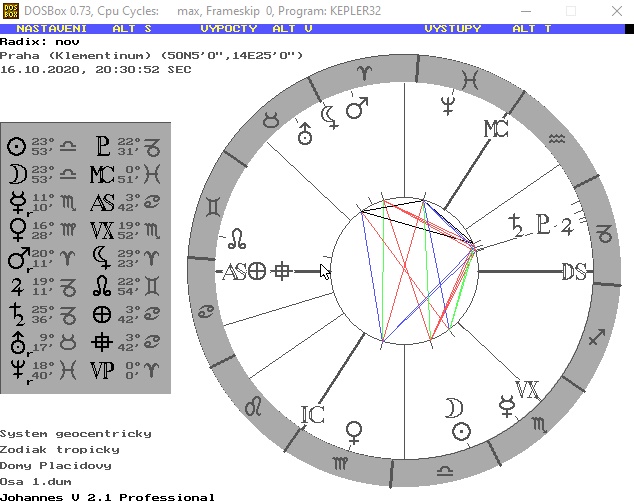Click the Lilith symbol in the planet table
The image size is (634, 502).
(101, 259)
